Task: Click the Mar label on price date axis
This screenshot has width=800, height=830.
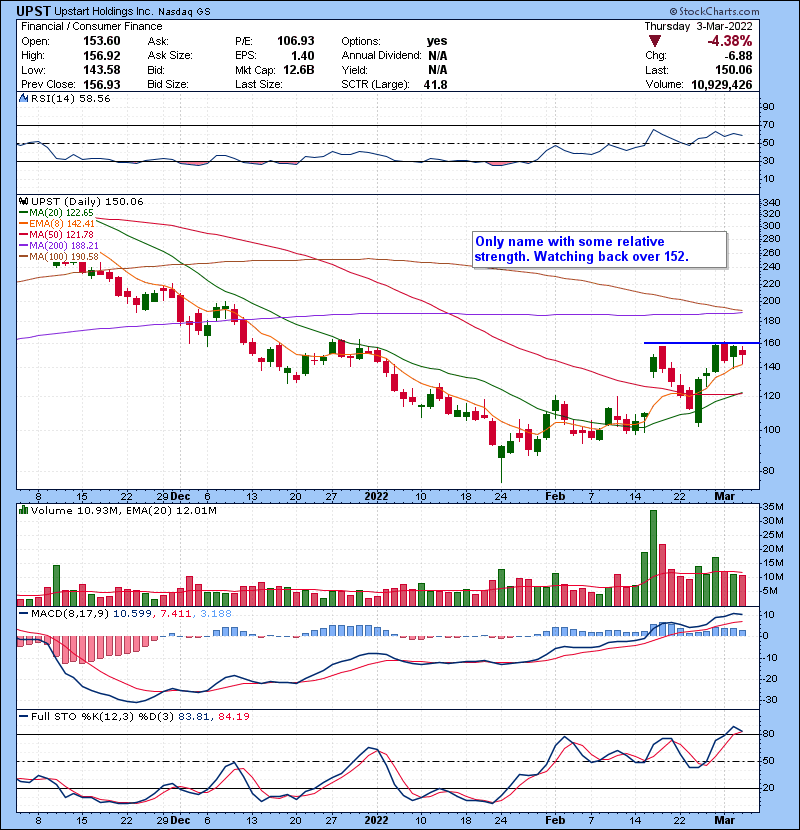Action: pyautogui.click(x=725, y=497)
